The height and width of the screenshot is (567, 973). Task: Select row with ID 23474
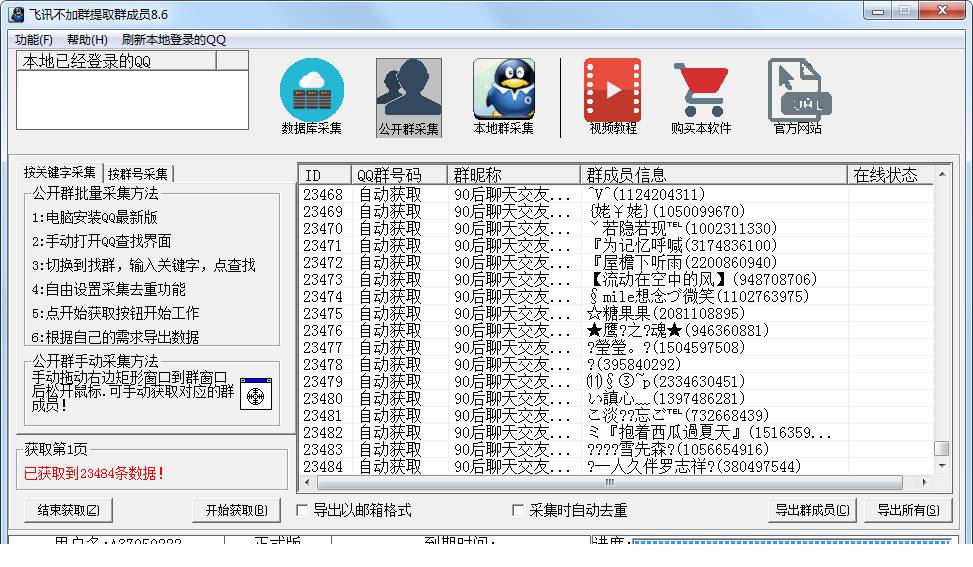point(616,297)
